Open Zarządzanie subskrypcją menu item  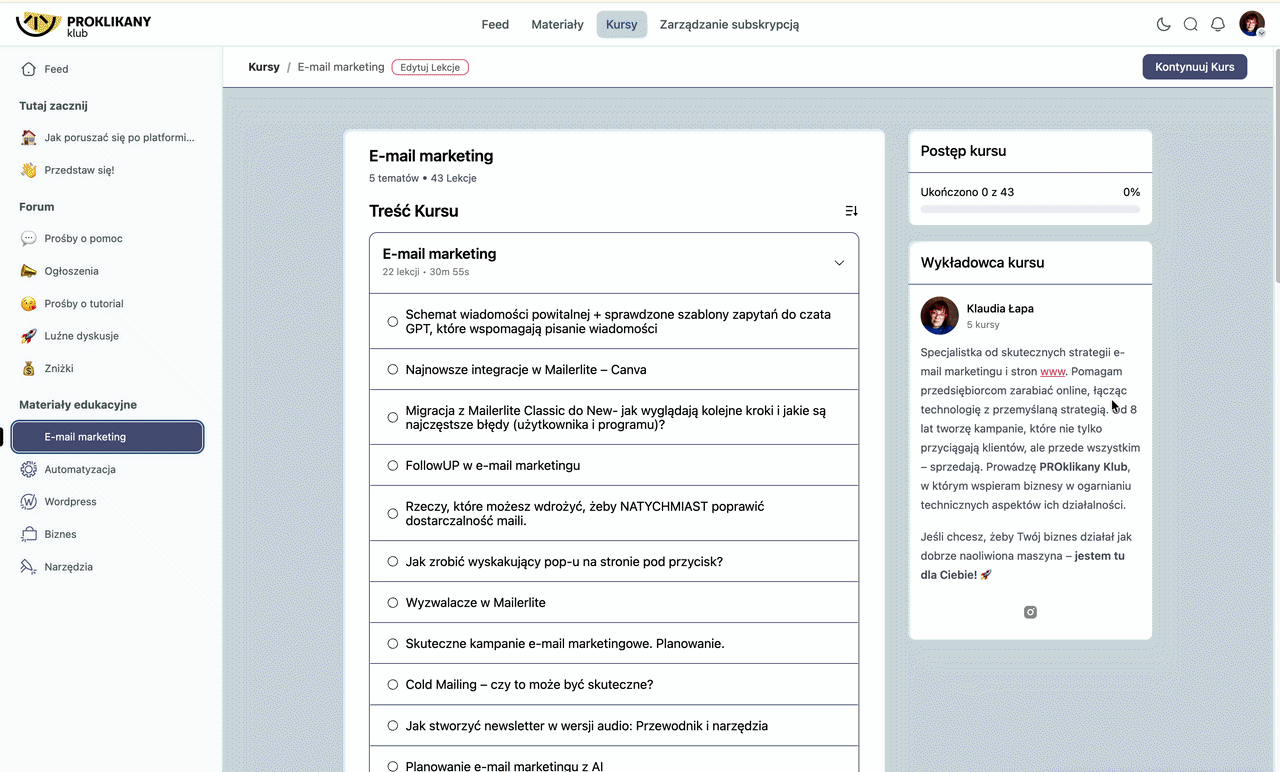click(x=729, y=25)
